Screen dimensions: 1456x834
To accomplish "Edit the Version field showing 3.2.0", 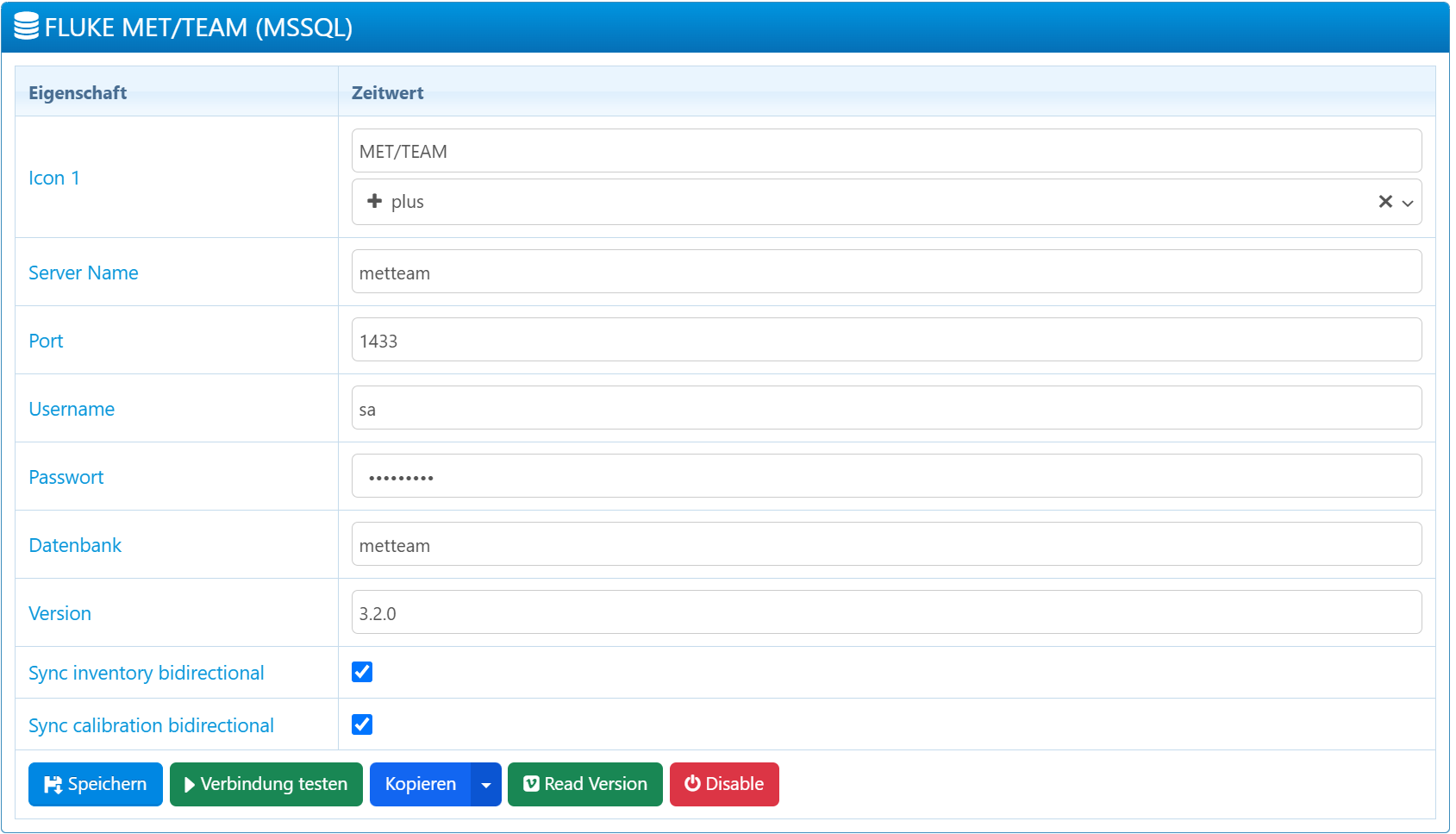I will point(886,612).
